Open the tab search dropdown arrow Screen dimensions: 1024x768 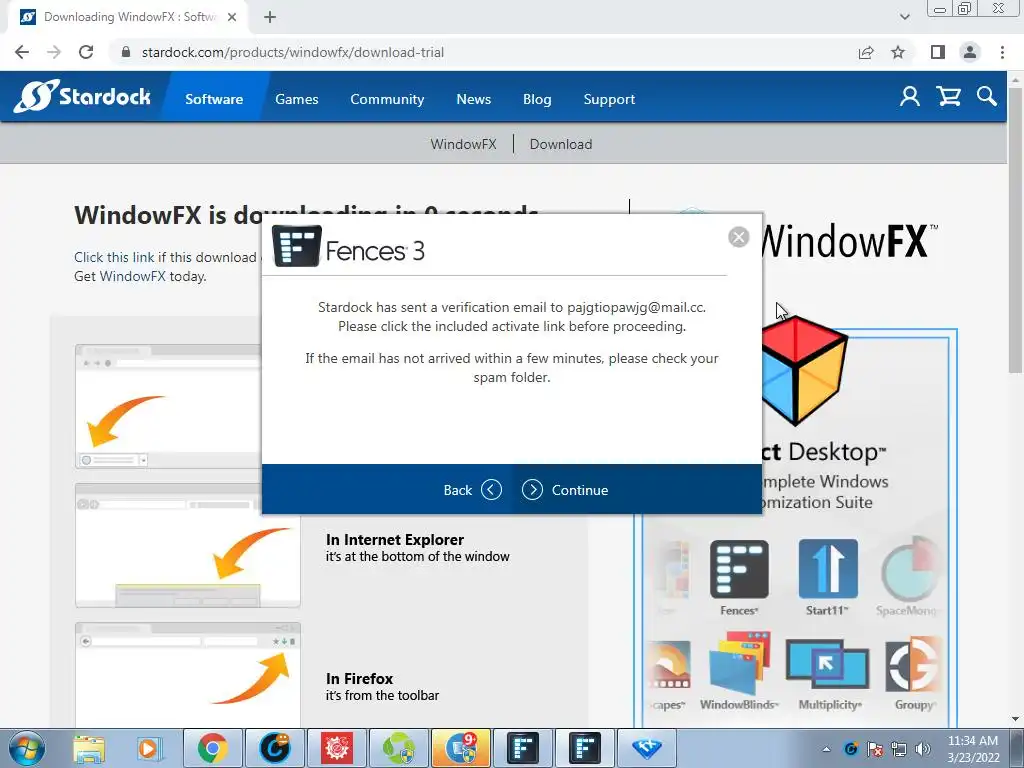[x=904, y=17]
